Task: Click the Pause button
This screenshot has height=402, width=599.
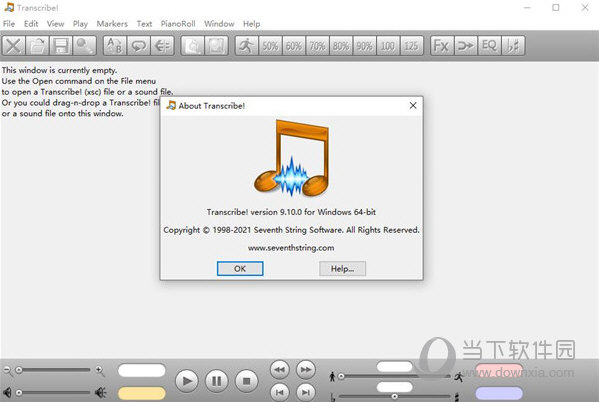Action: [x=216, y=381]
